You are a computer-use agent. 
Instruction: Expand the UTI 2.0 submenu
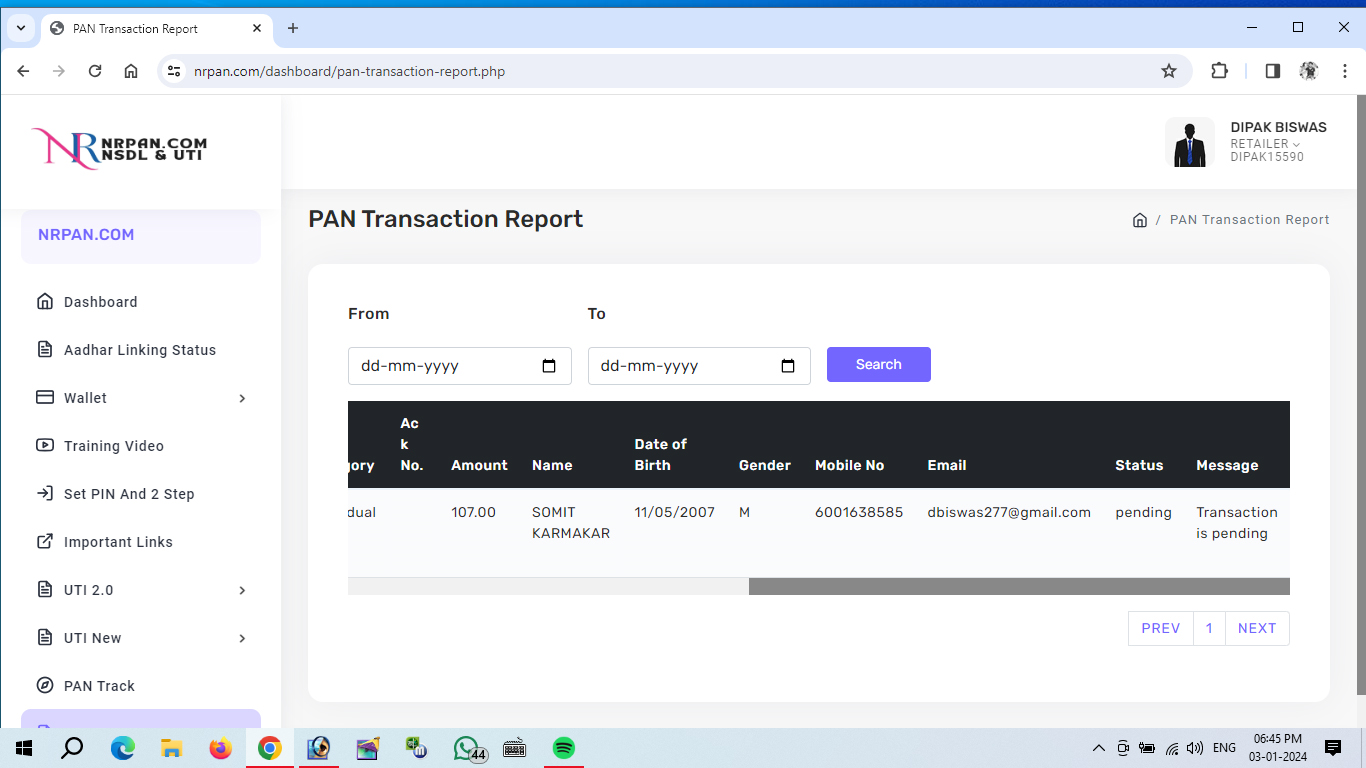pos(140,590)
